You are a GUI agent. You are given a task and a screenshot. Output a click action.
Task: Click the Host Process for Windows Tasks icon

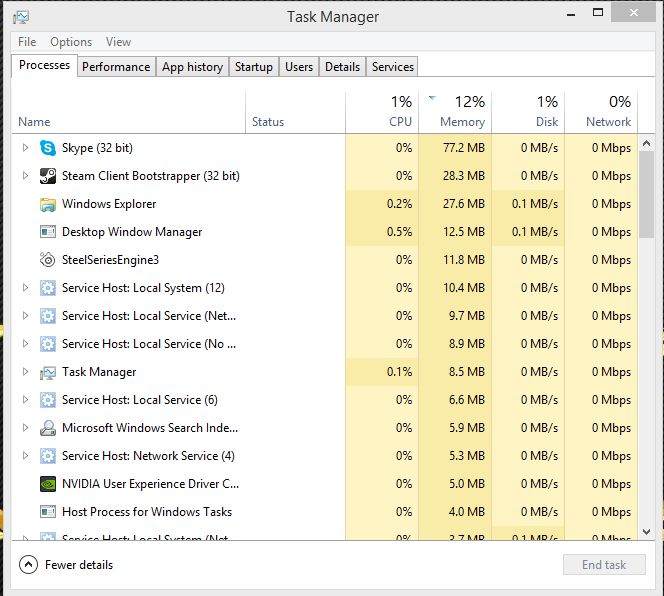pyautogui.click(x=48, y=512)
